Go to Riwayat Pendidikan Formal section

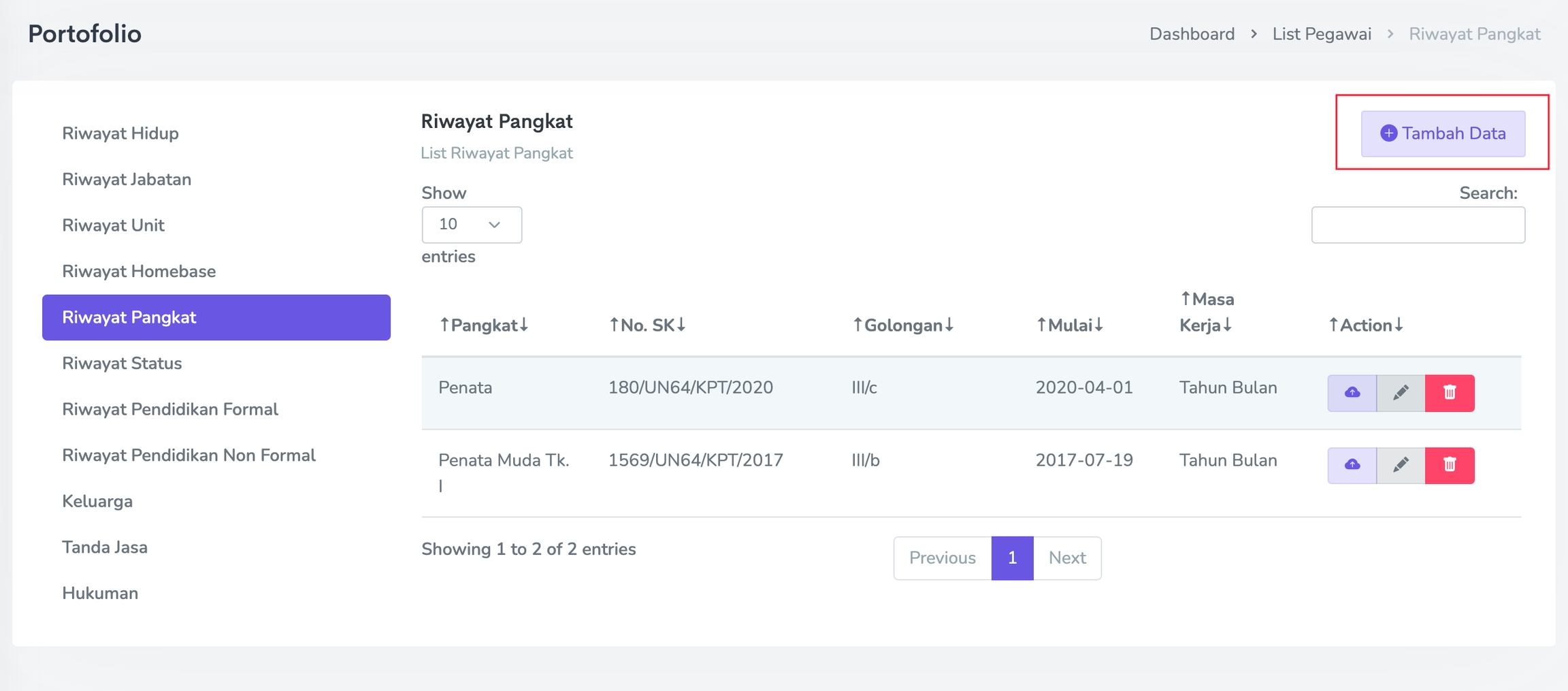tap(170, 409)
